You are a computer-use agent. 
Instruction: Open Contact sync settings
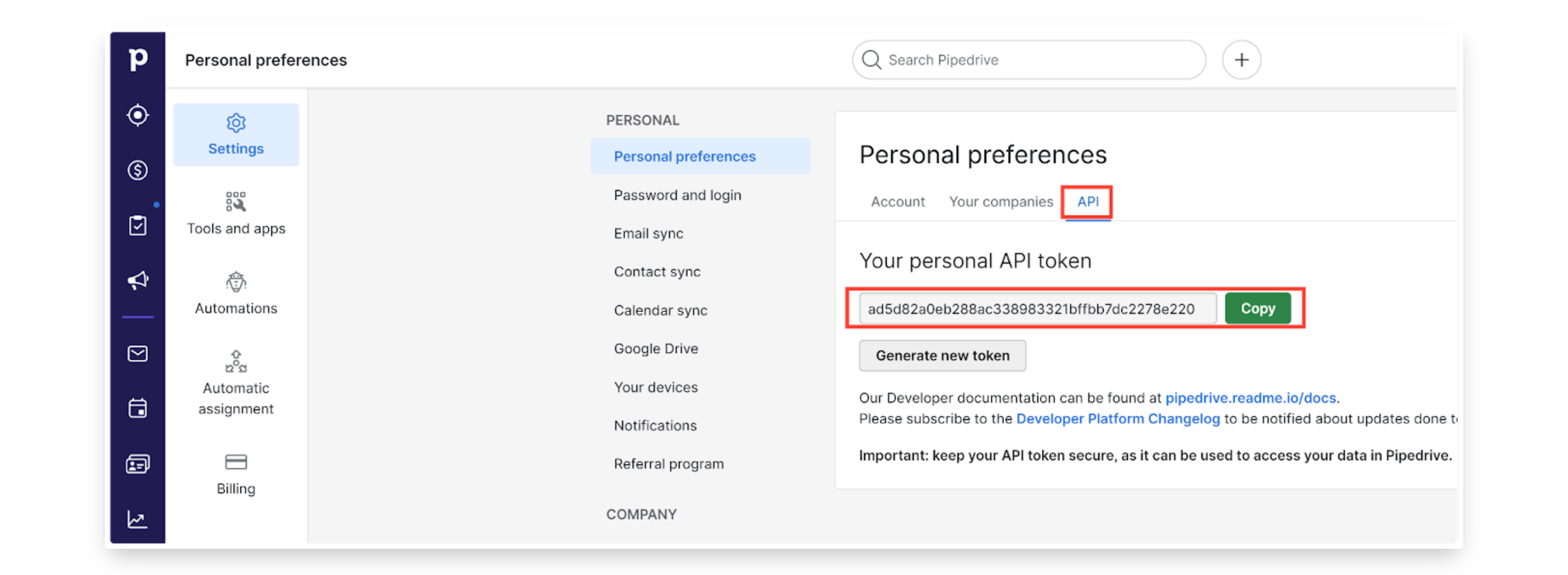pyautogui.click(x=657, y=272)
